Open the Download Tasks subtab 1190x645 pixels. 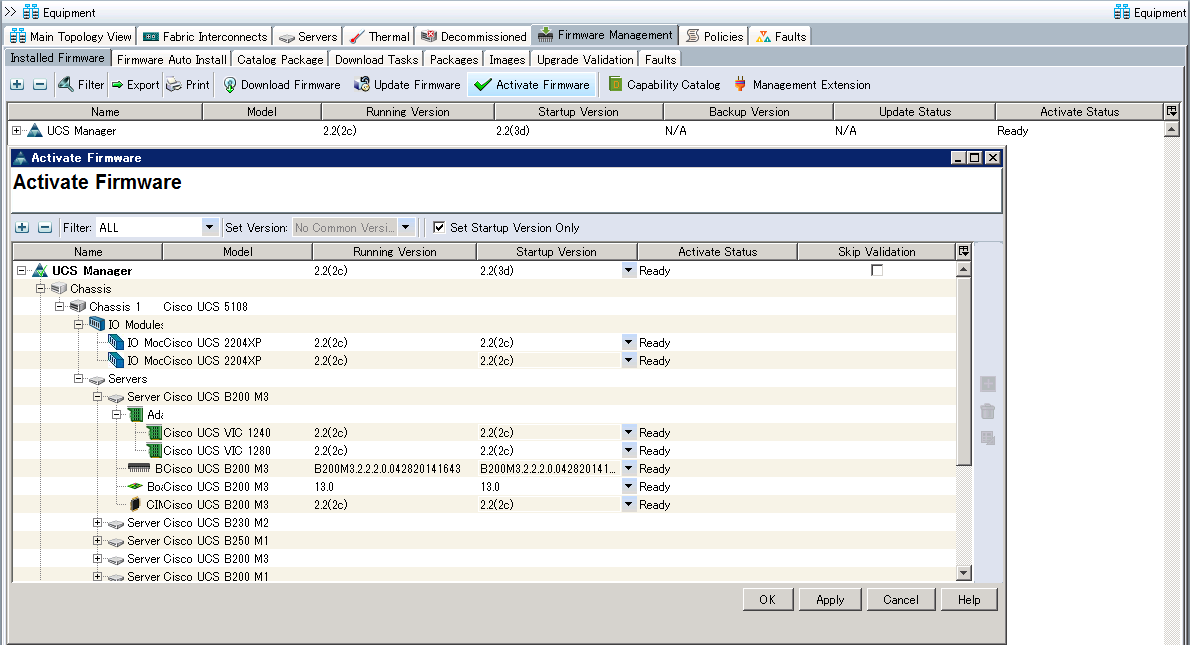coord(376,59)
